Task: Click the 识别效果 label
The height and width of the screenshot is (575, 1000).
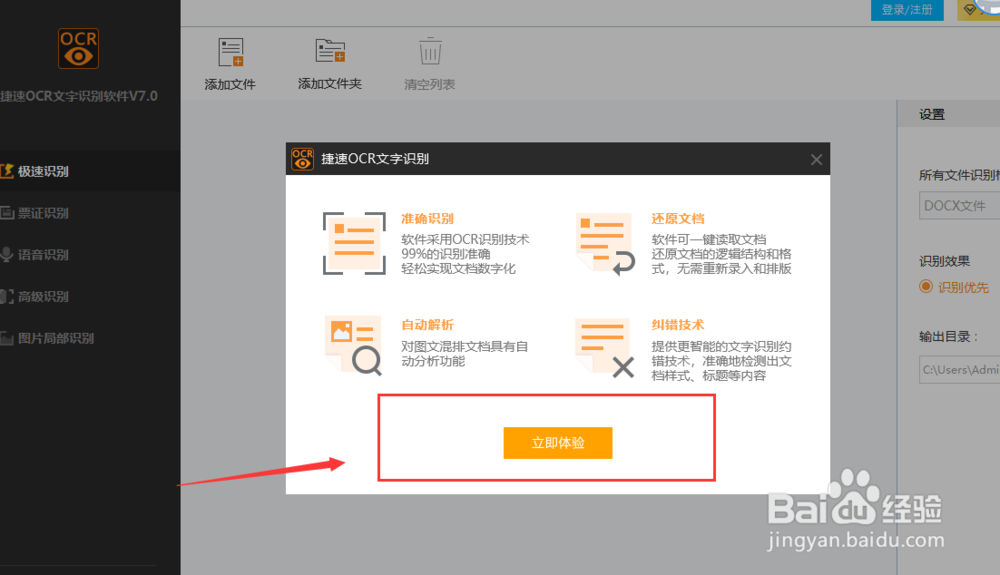Action: 944,261
